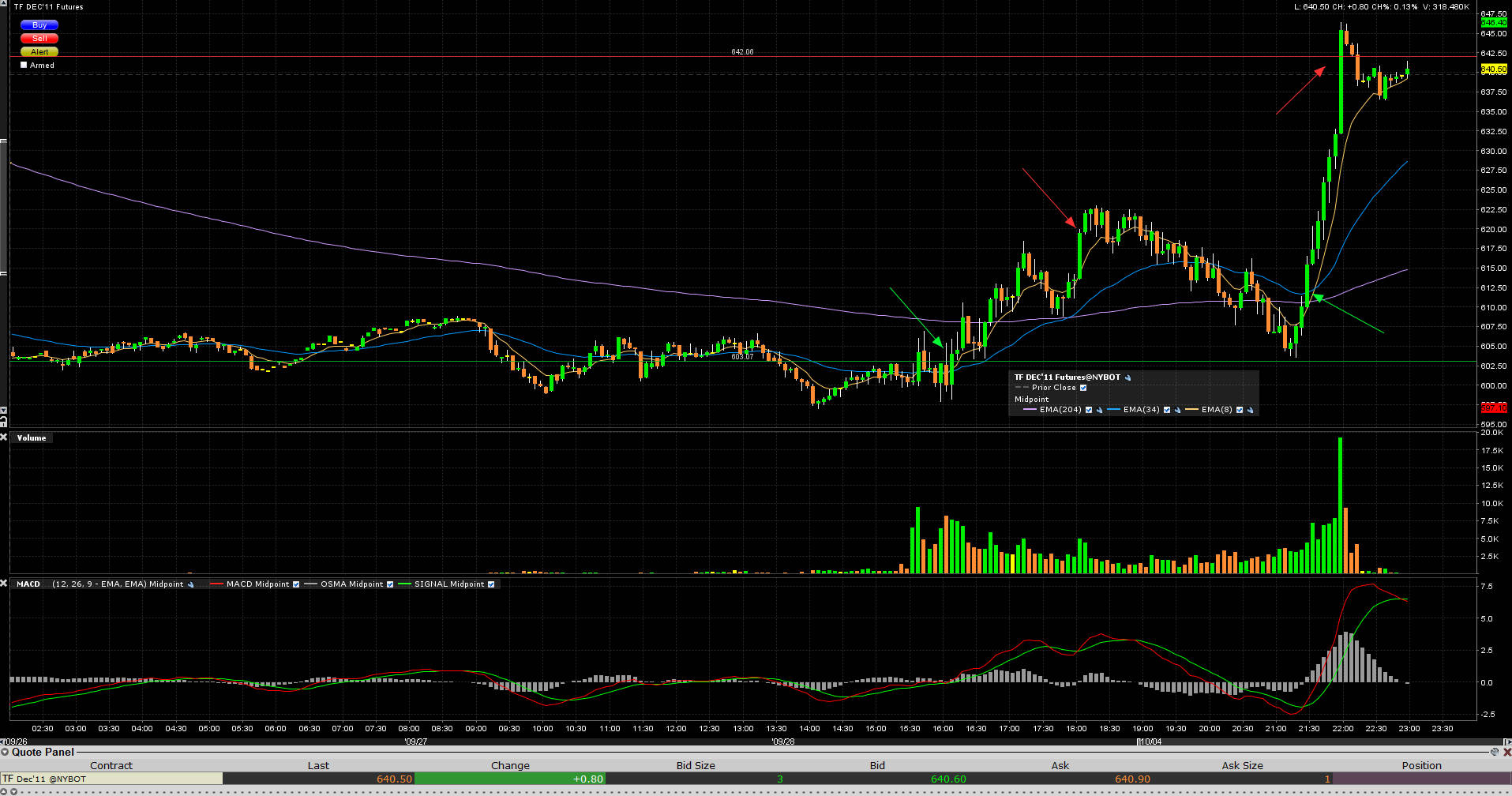Open settings wrench for TF DEC'11 Futures@NYBOT
The height and width of the screenshot is (796, 1512).
[1127, 377]
